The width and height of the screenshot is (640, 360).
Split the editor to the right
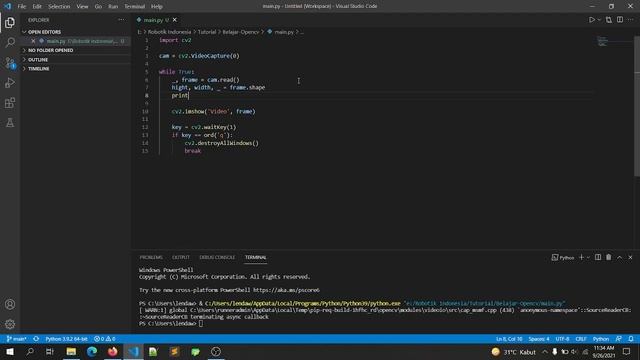[620, 20]
